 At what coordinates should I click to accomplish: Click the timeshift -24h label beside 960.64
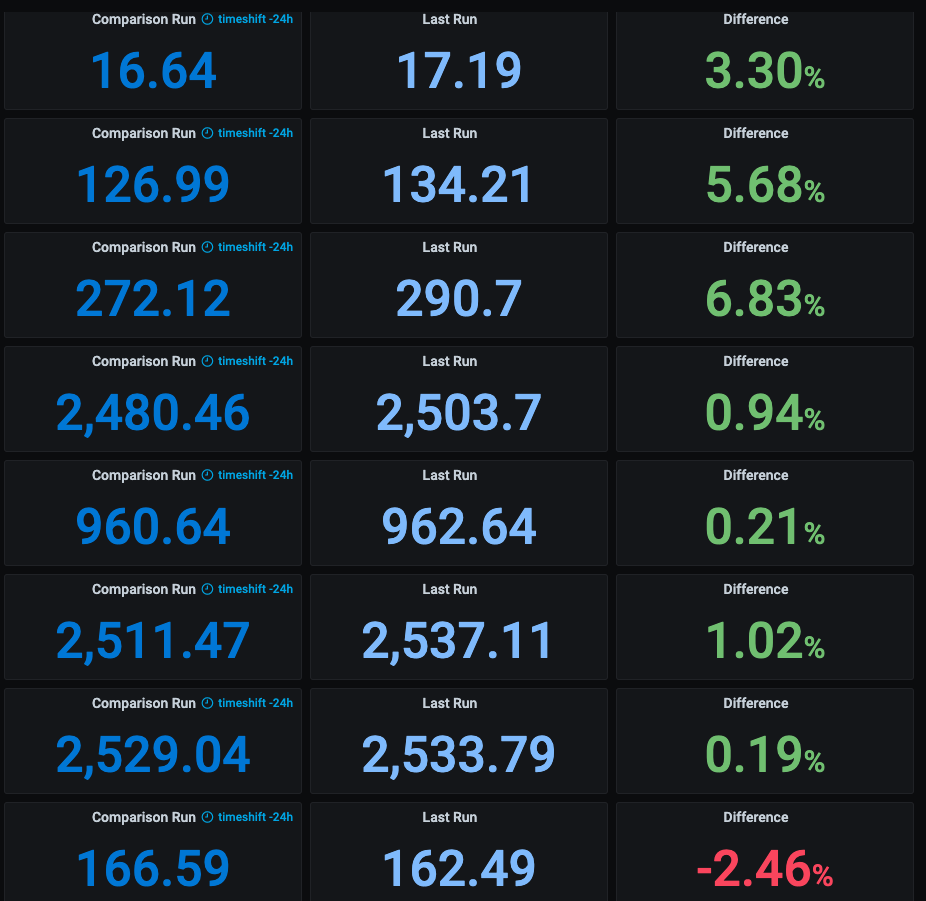pos(255,475)
